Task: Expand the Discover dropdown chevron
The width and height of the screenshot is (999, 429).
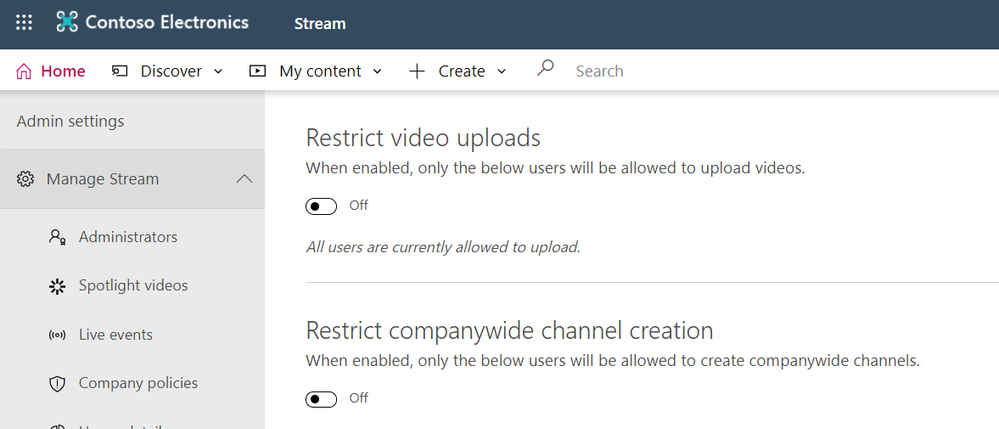Action: [218, 71]
